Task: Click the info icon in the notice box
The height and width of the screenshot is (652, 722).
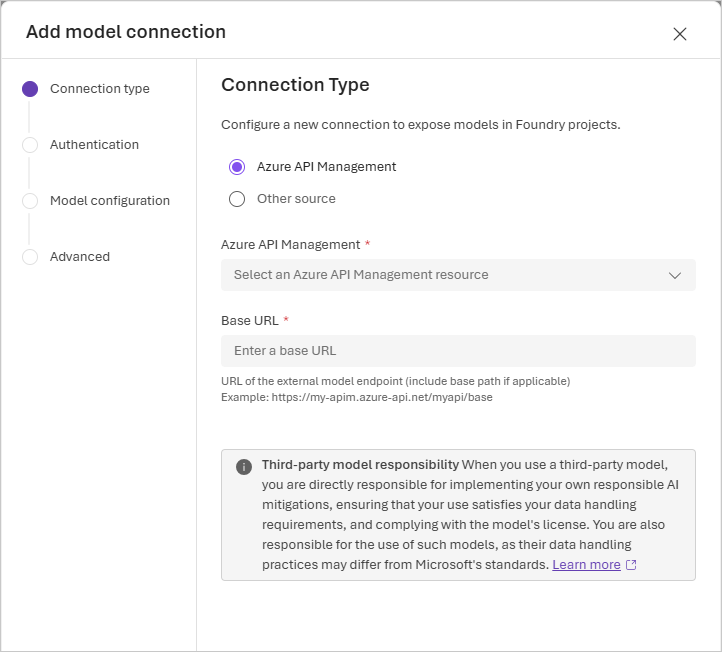Action: [x=244, y=466]
